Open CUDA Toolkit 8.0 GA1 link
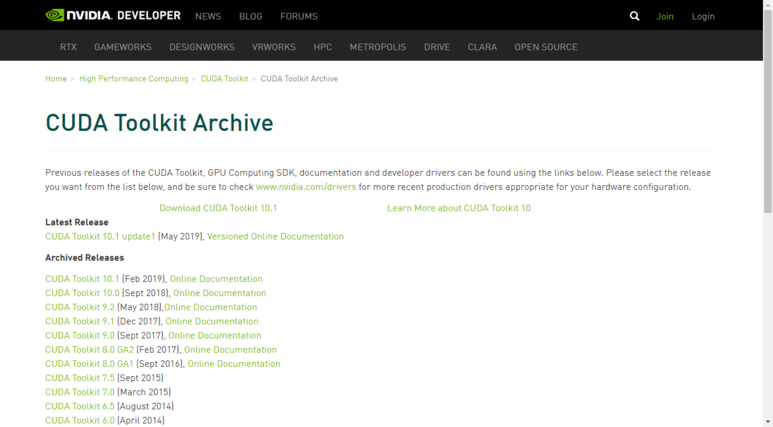The height and width of the screenshot is (427, 773). [89, 364]
